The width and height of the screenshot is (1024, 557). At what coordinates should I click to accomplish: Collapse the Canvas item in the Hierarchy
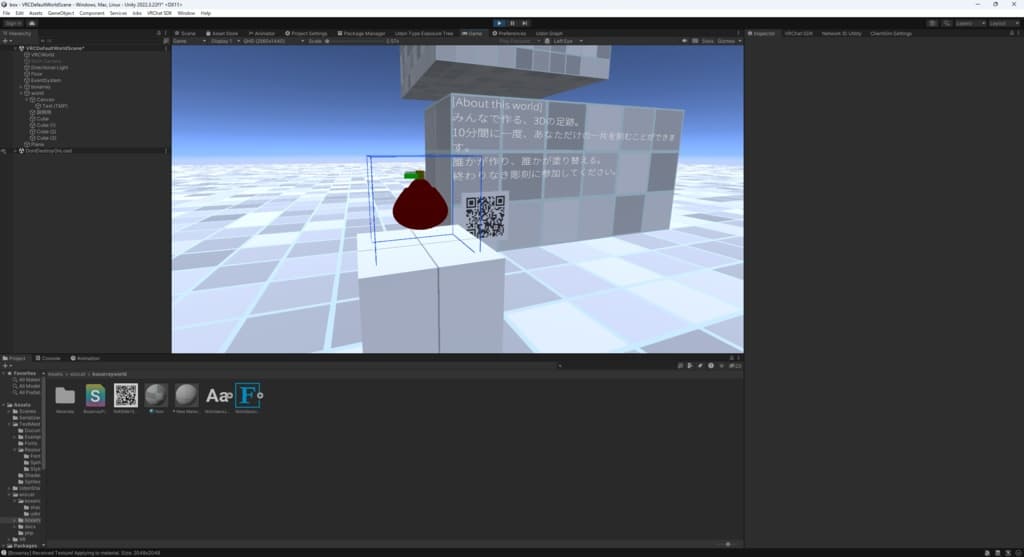pyautogui.click(x=27, y=100)
